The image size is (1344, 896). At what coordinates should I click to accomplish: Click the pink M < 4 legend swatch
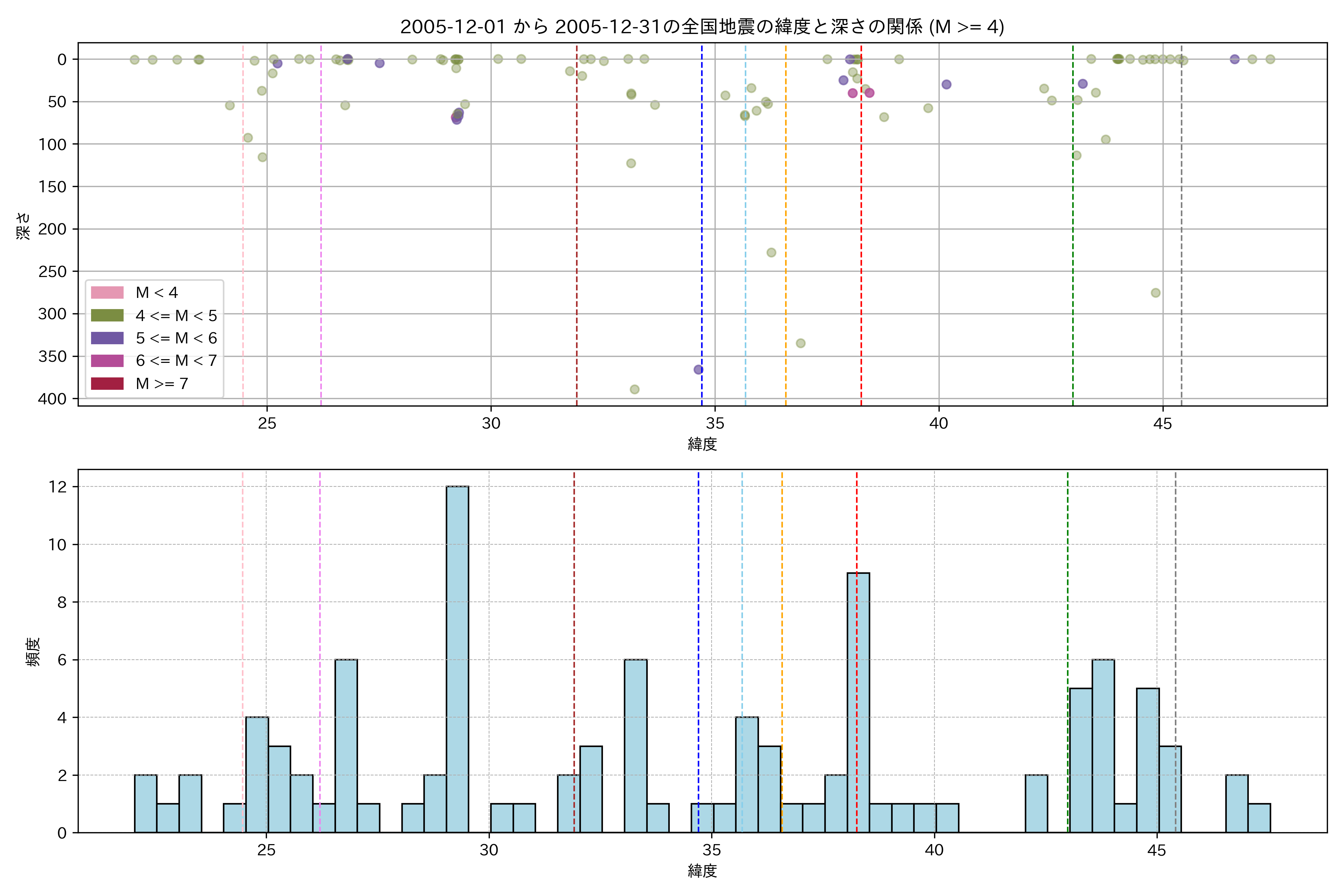107,293
